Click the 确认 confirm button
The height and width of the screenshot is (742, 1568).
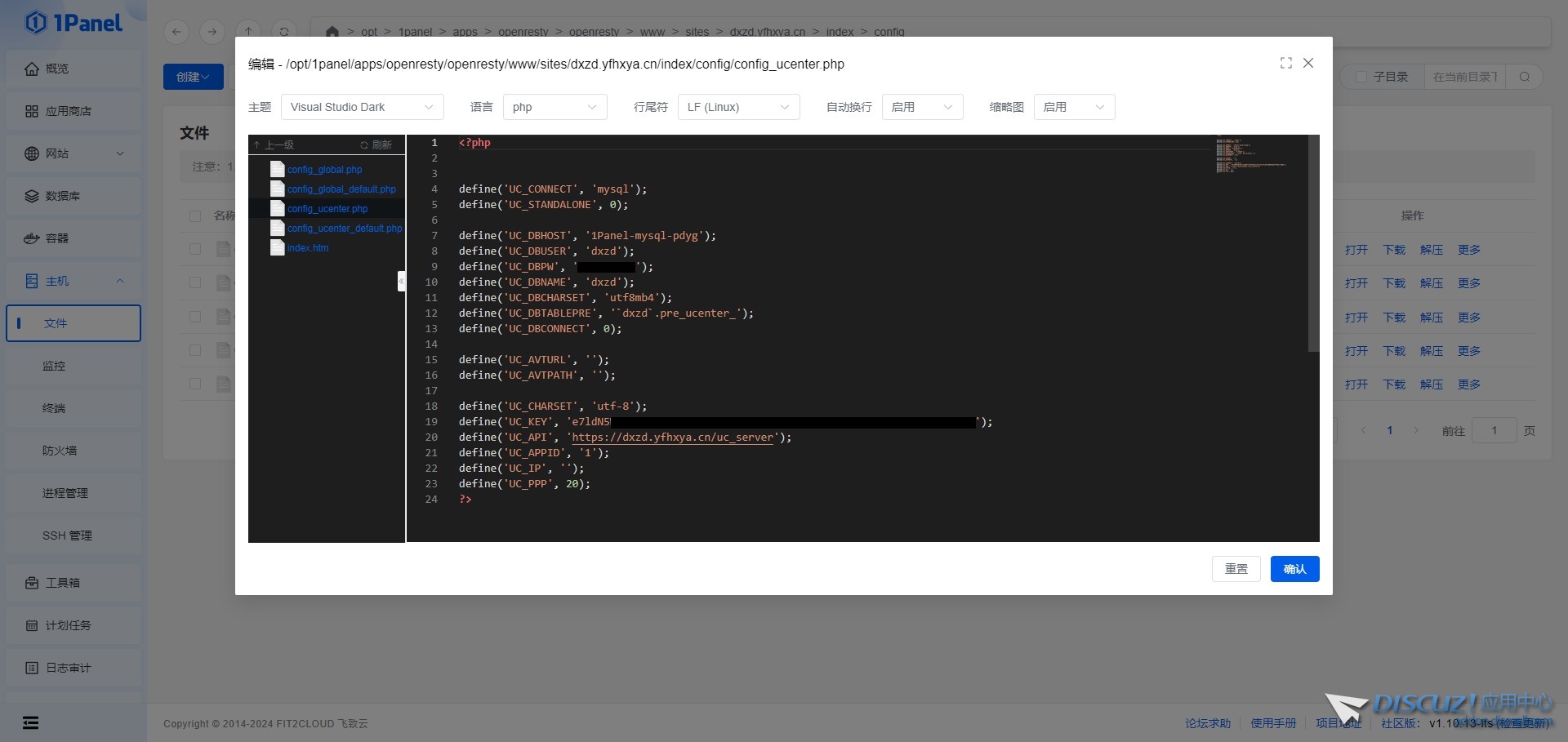click(1295, 569)
